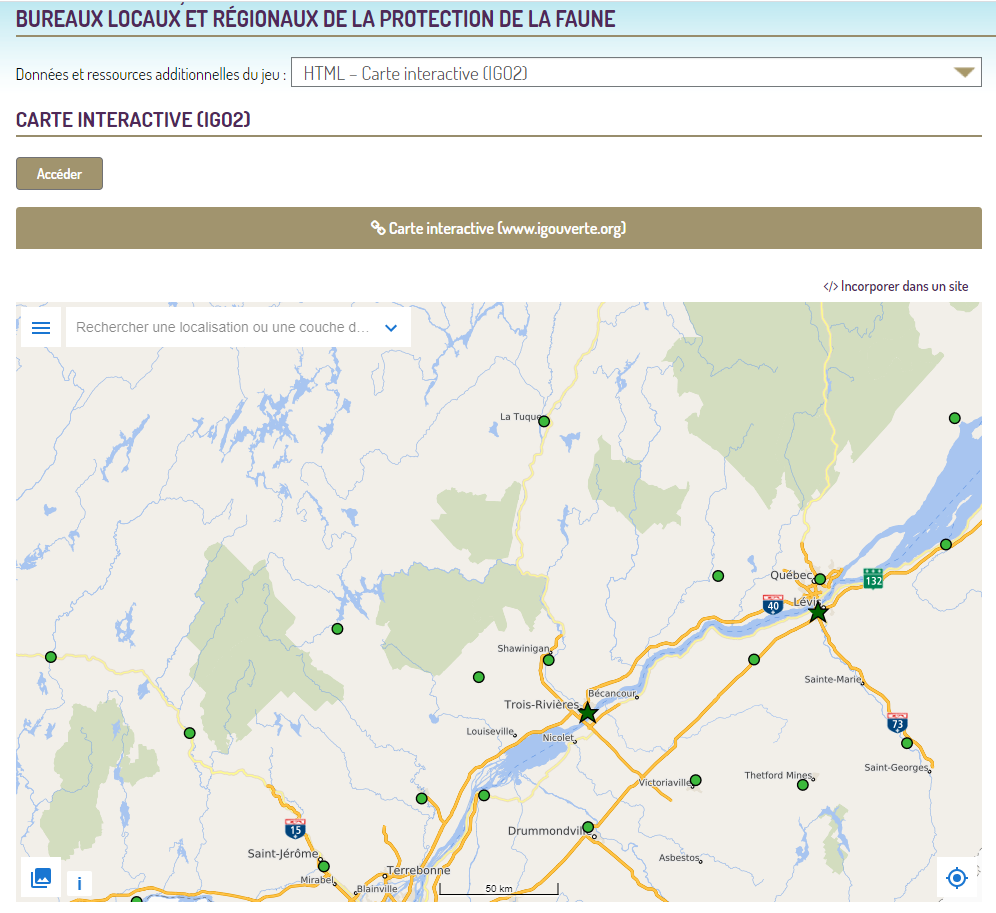
Task: Click the Autoroute 40 shield icon
Action: [773, 604]
